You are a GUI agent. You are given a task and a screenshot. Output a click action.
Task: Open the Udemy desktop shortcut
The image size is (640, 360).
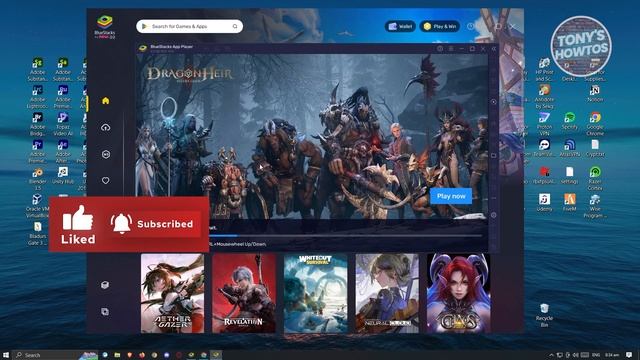tap(544, 202)
